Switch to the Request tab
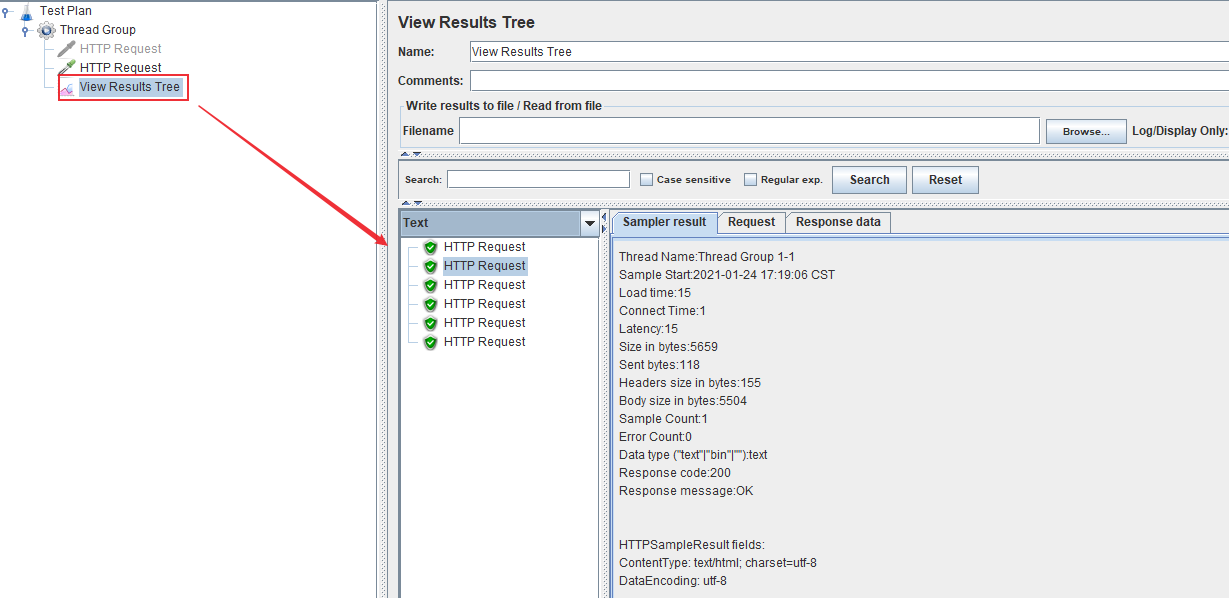Screen dimensions: 1229x598 [x=751, y=222]
